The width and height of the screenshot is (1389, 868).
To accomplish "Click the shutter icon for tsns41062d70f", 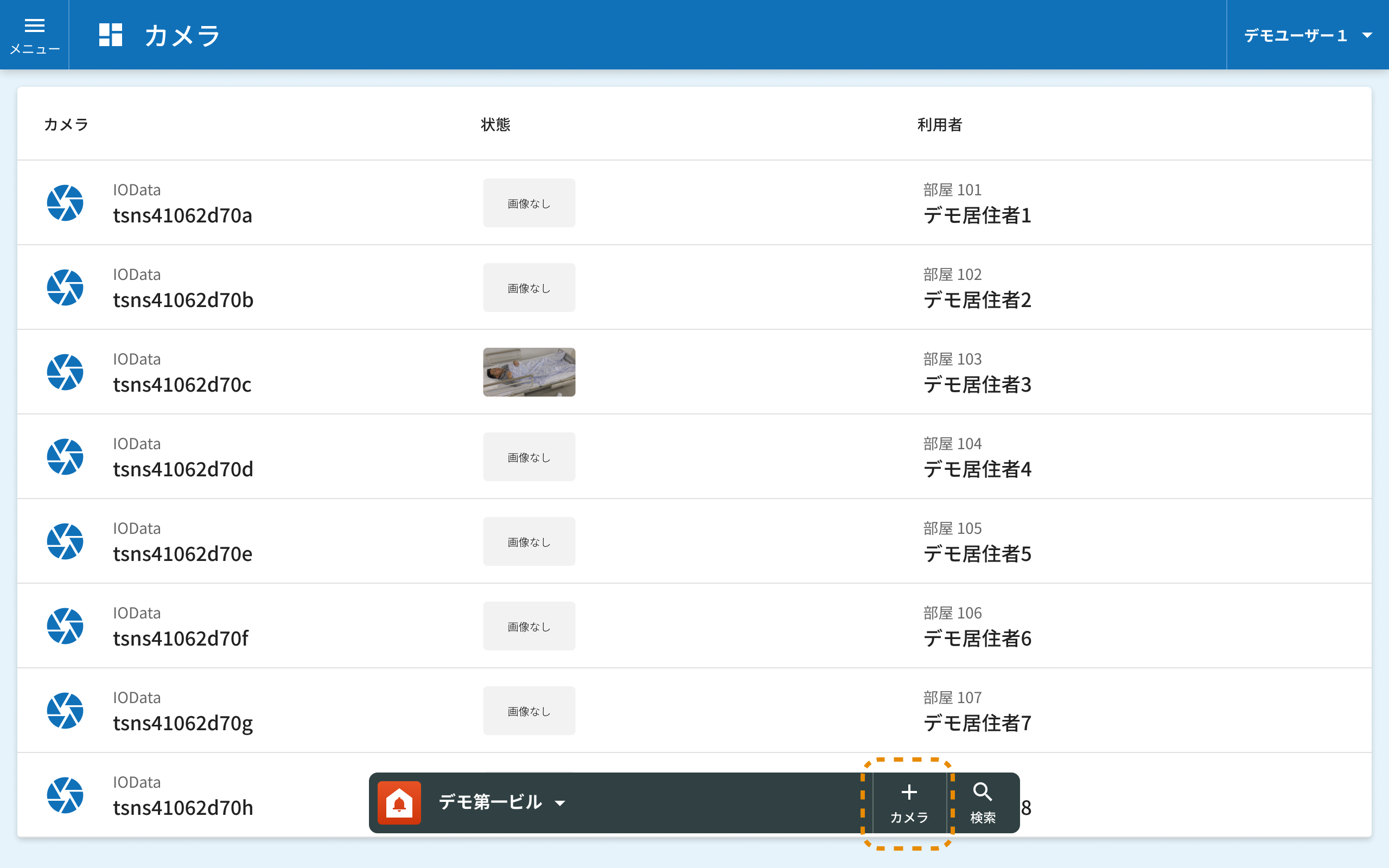I will coord(65,626).
